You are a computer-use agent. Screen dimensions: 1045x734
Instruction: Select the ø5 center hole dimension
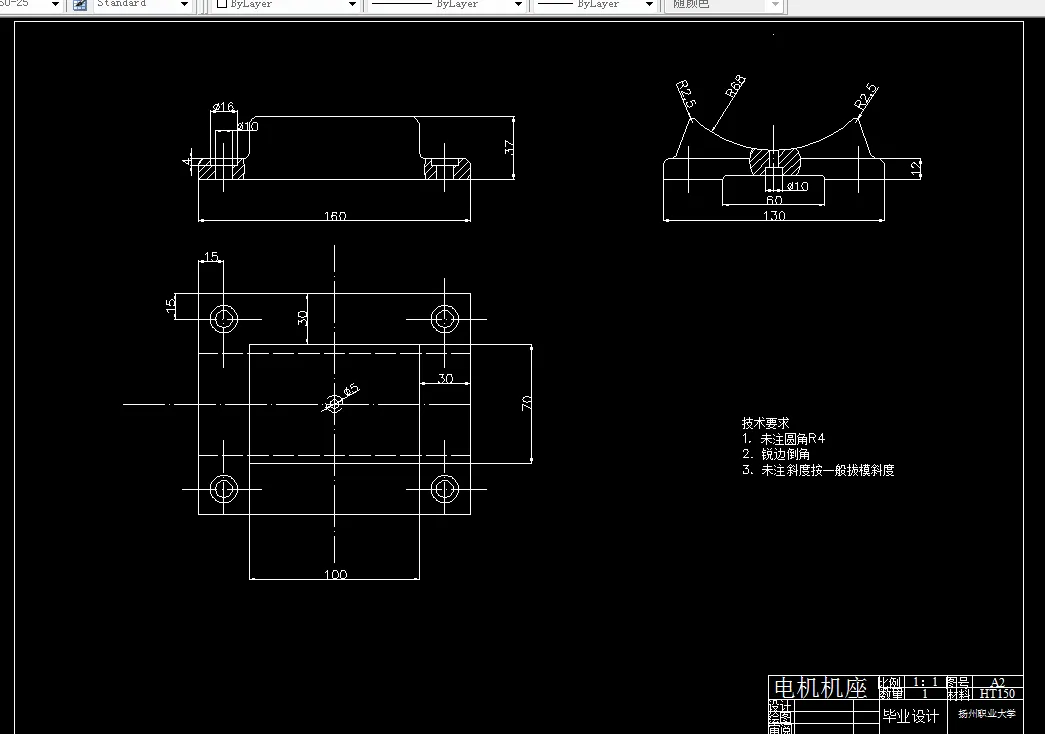pyautogui.click(x=351, y=390)
